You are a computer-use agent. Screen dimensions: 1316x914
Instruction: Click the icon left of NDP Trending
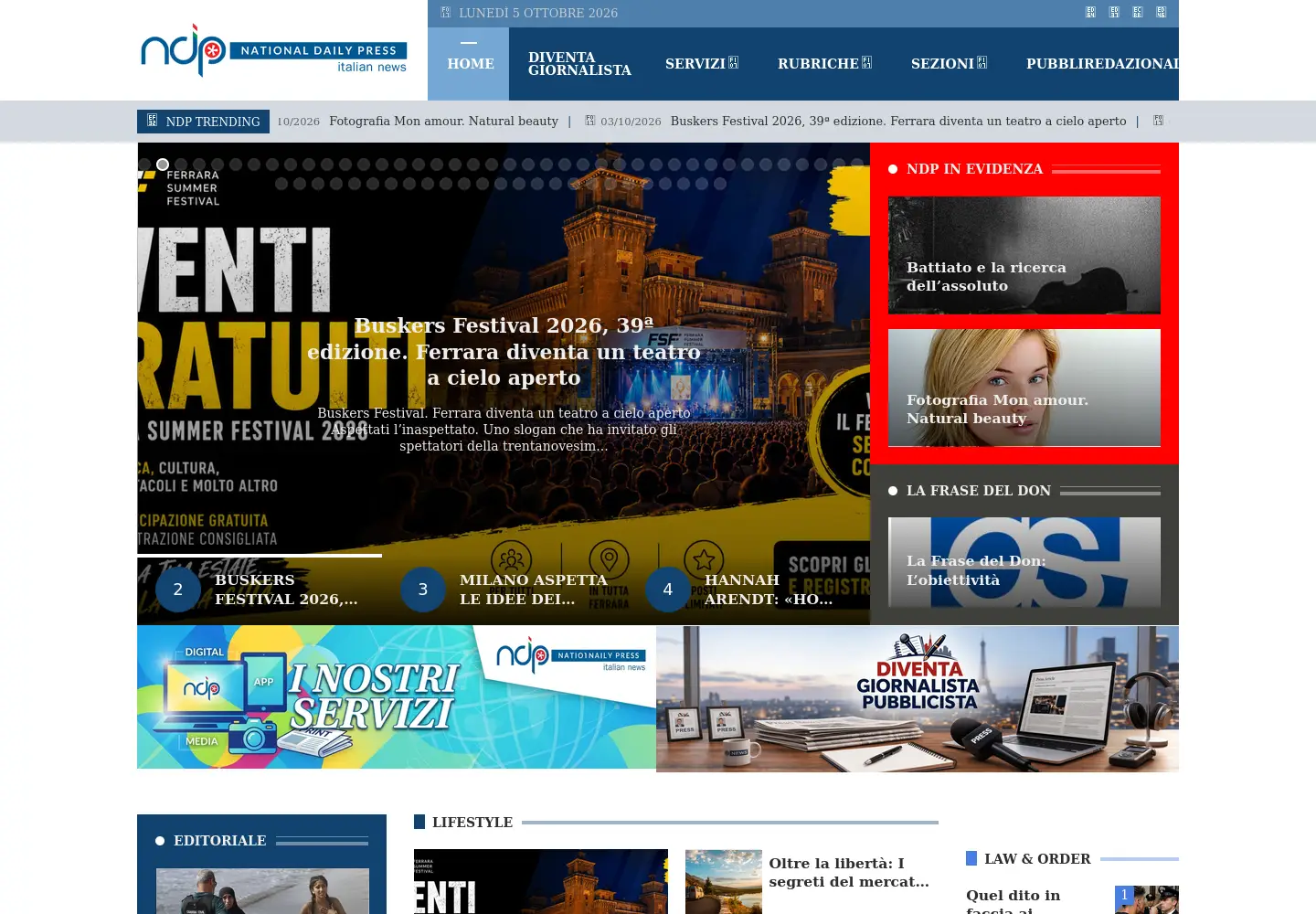coord(152,121)
